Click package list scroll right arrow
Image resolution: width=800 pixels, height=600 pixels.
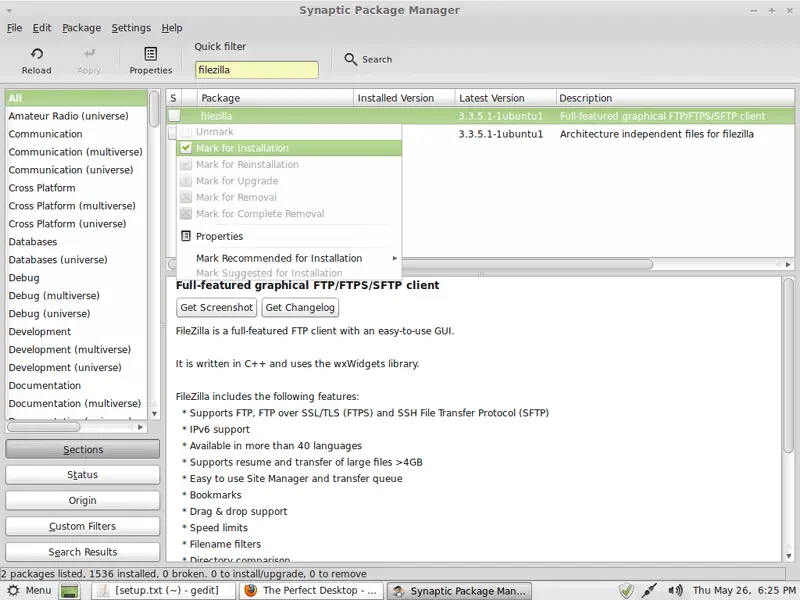(x=788, y=264)
